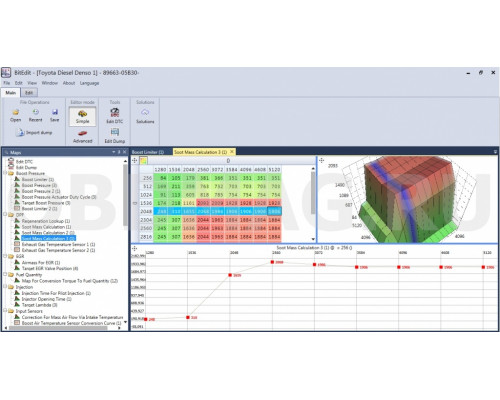Select Exhaust Gas Temperature Sensor 1 map
Viewport: 500px width, 400px height.
tap(58, 244)
